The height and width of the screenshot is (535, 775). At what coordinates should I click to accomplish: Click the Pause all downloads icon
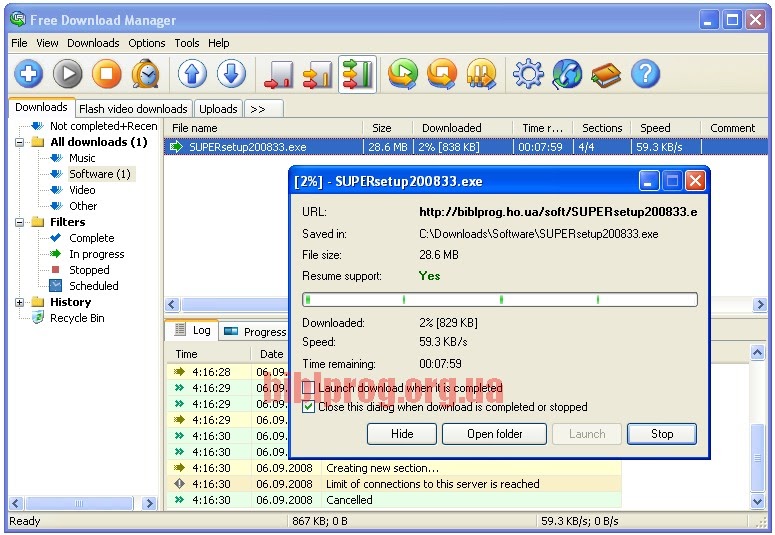pos(481,74)
